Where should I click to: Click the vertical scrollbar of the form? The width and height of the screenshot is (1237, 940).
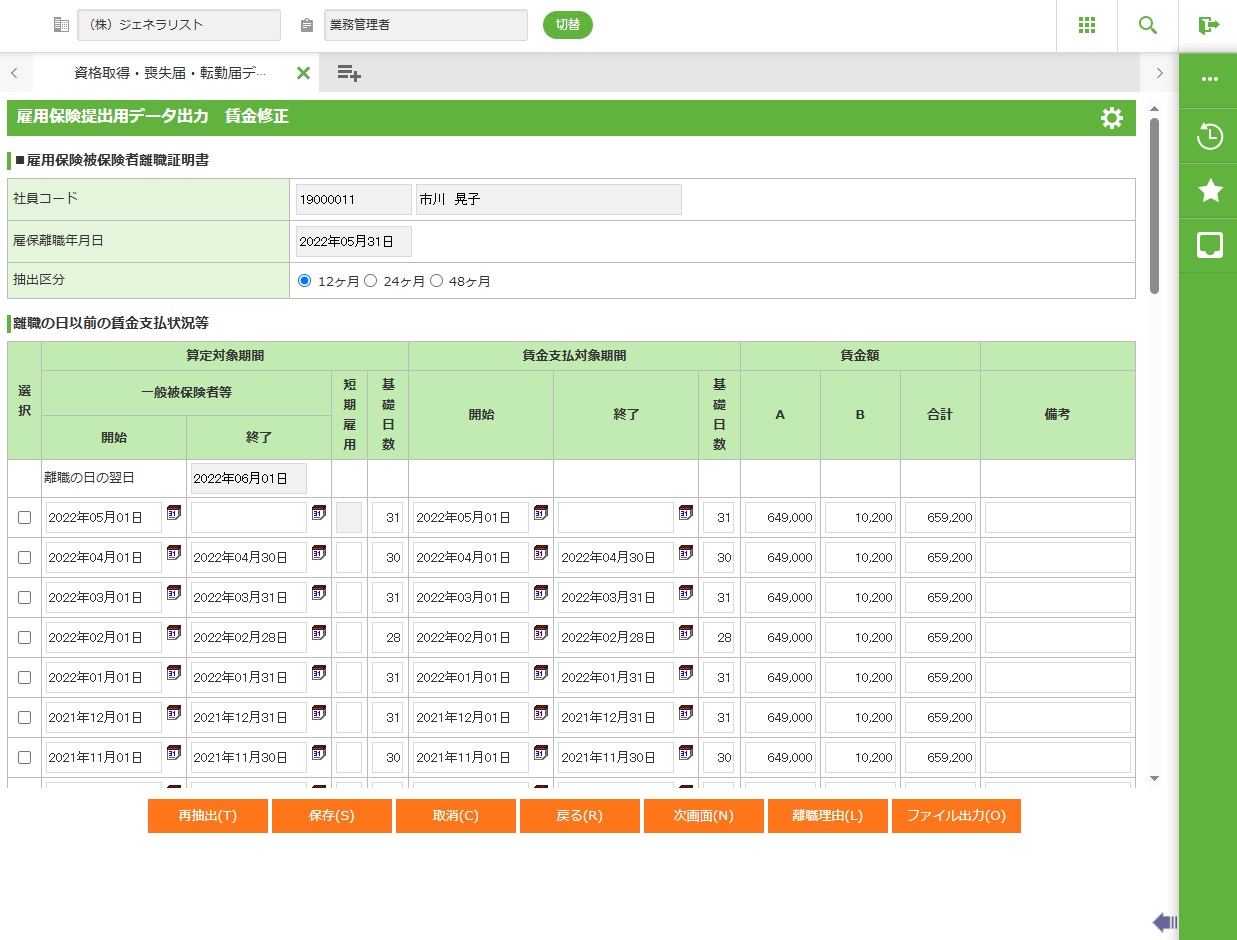1154,205
